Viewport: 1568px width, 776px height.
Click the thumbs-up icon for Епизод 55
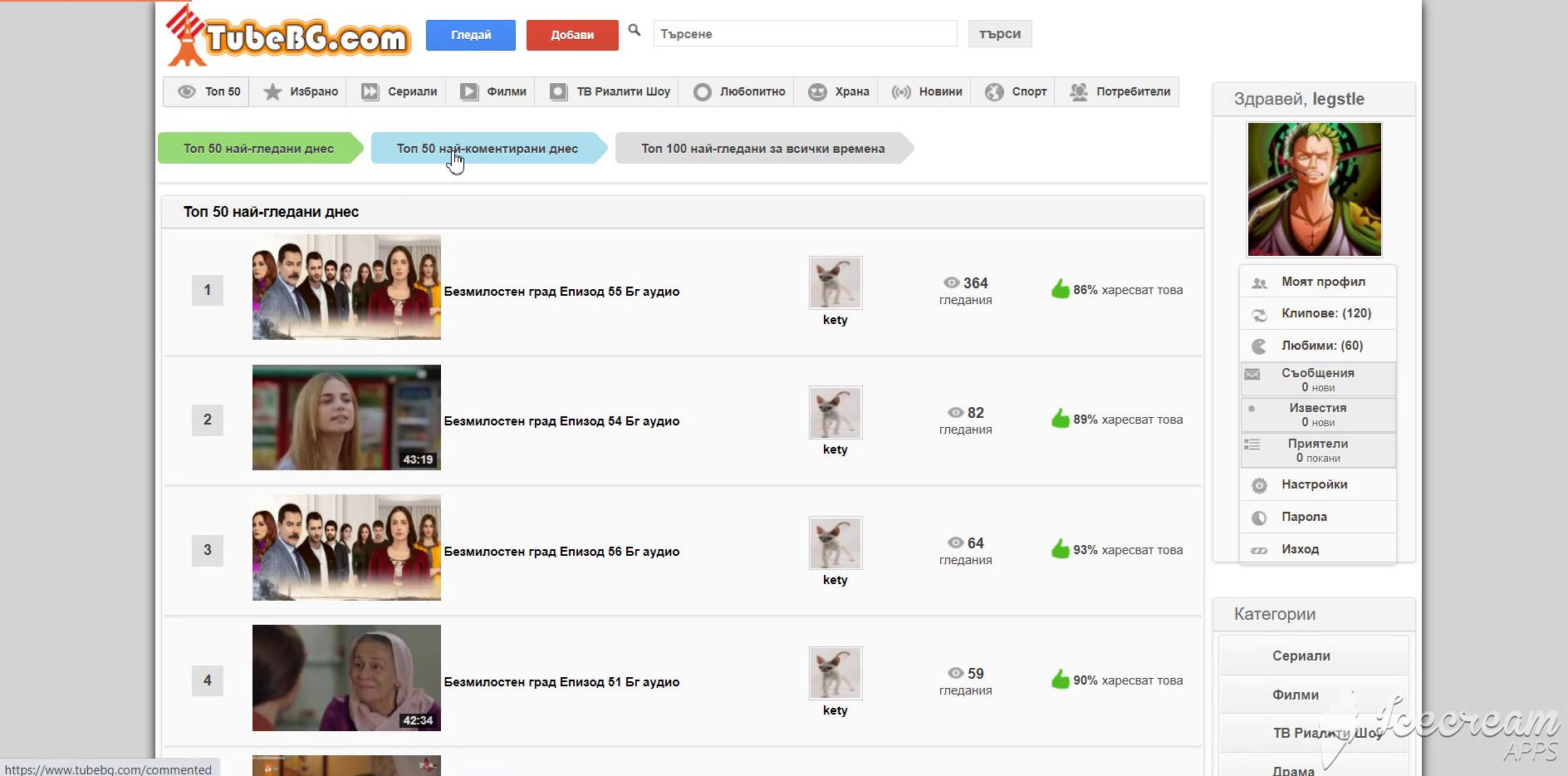[x=1060, y=289]
